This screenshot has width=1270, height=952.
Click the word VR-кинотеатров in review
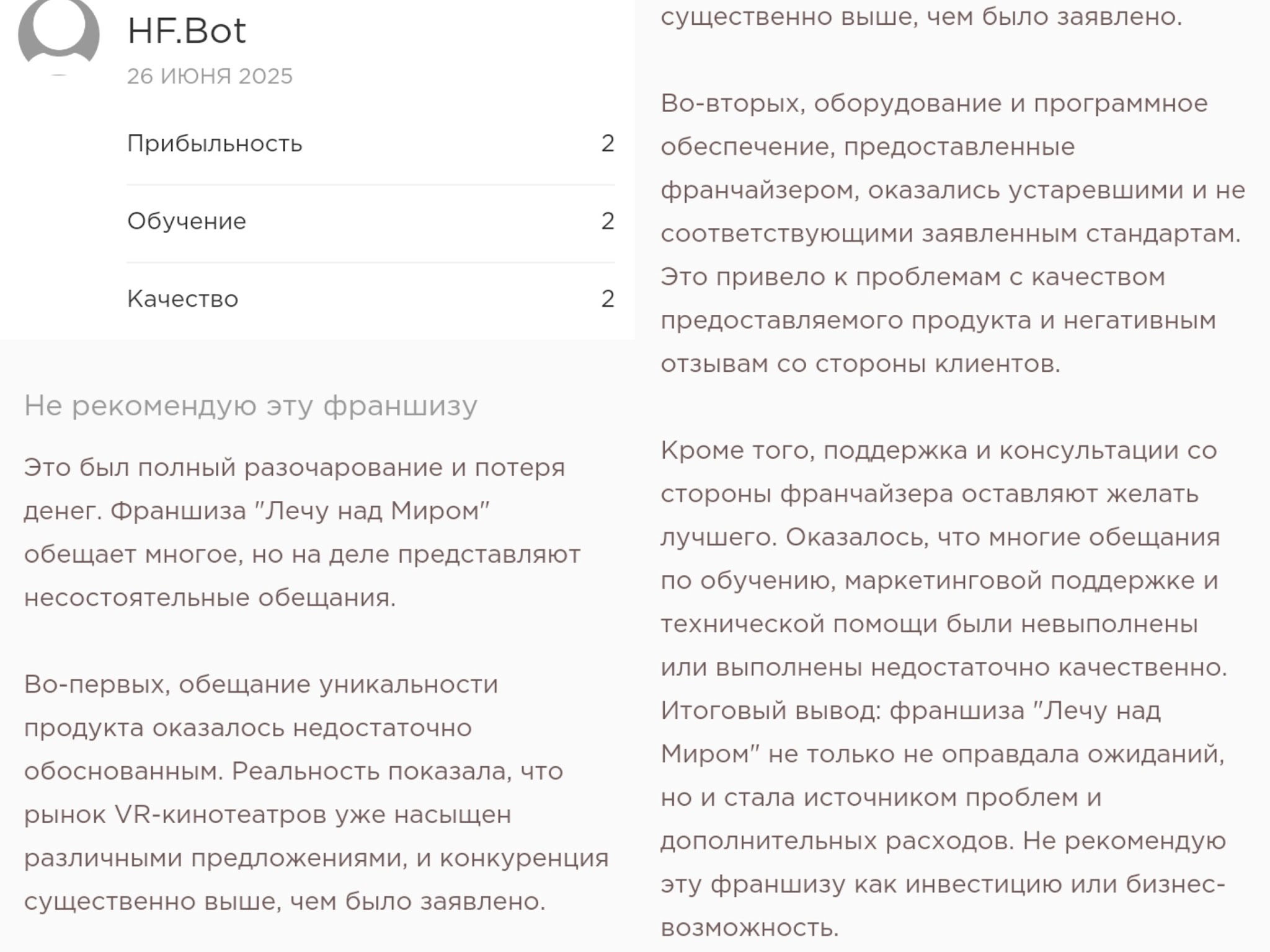220,815
